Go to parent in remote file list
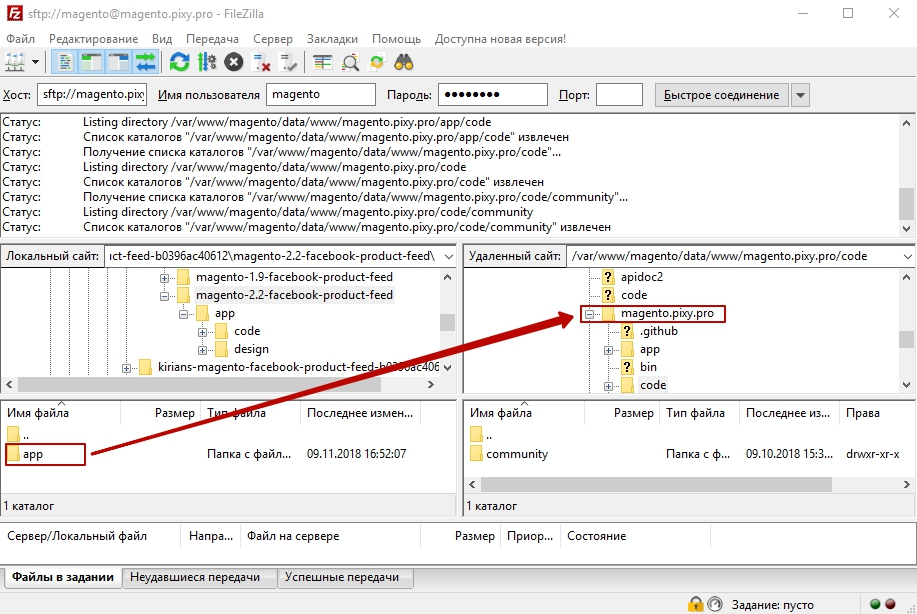The width and height of the screenshot is (917, 614). pyautogui.click(x=489, y=436)
